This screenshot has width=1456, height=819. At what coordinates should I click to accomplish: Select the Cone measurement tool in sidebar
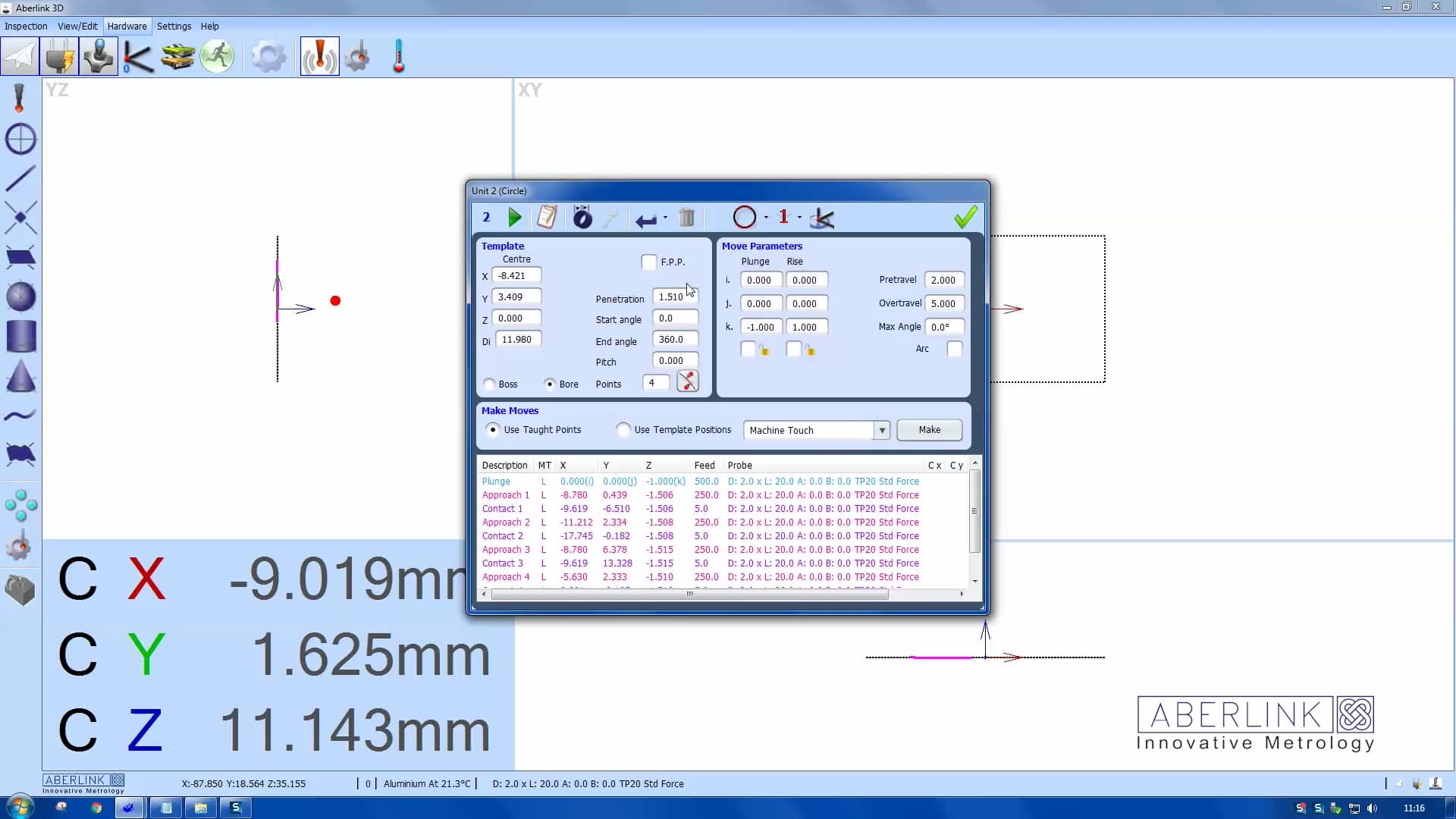(20, 375)
